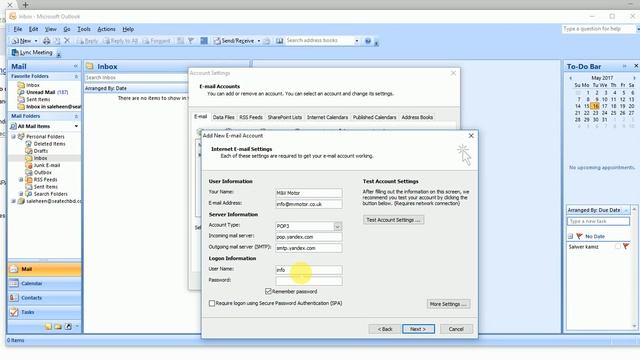Viewport: 640px width, 360px height.
Task: Click the Notes icon at navigation pane bottom
Action: (x=49, y=327)
